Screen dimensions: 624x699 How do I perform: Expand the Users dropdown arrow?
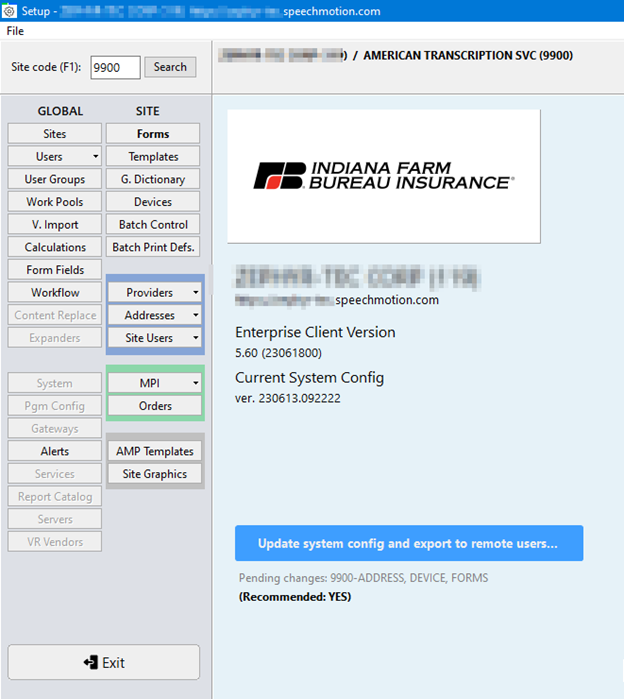(95, 157)
